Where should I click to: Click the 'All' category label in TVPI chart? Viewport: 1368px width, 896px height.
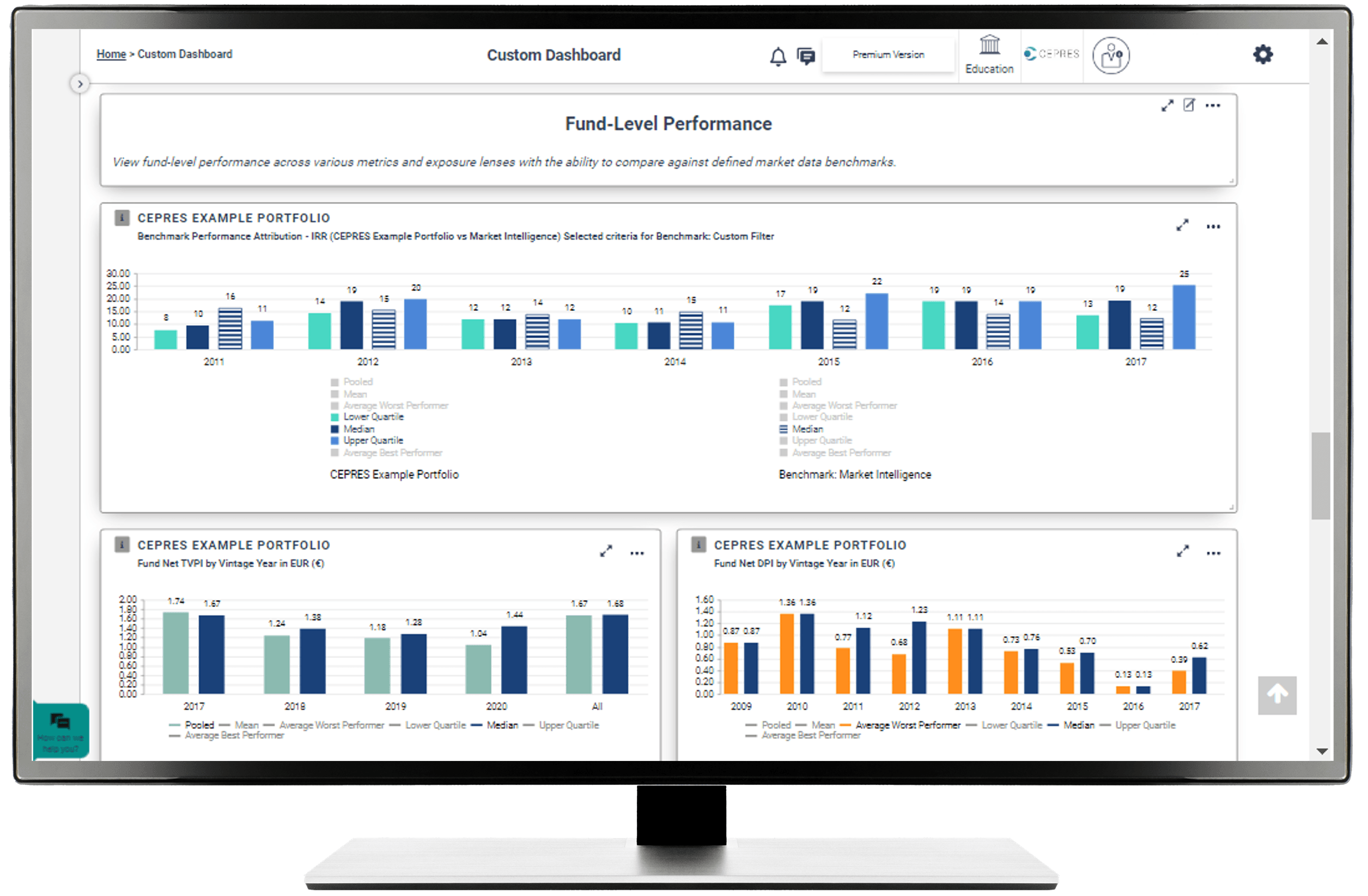[x=597, y=706]
